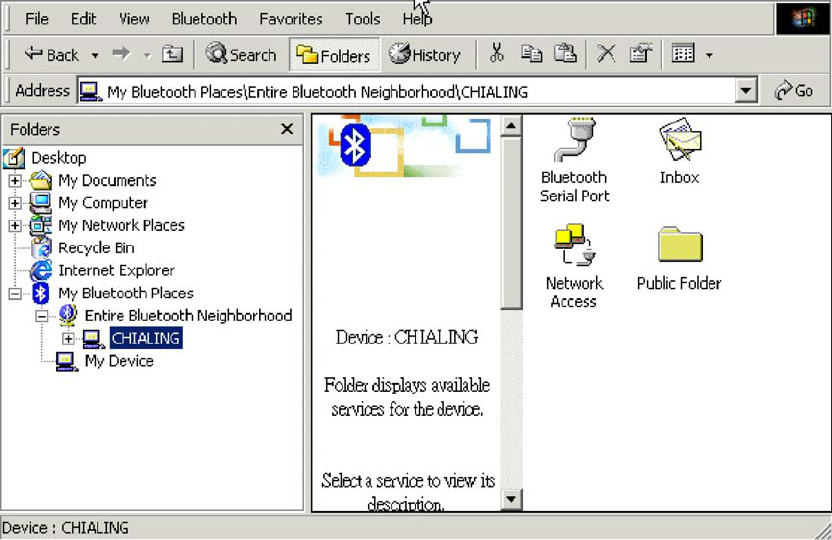
Task: Click the History button
Action: click(x=424, y=55)
